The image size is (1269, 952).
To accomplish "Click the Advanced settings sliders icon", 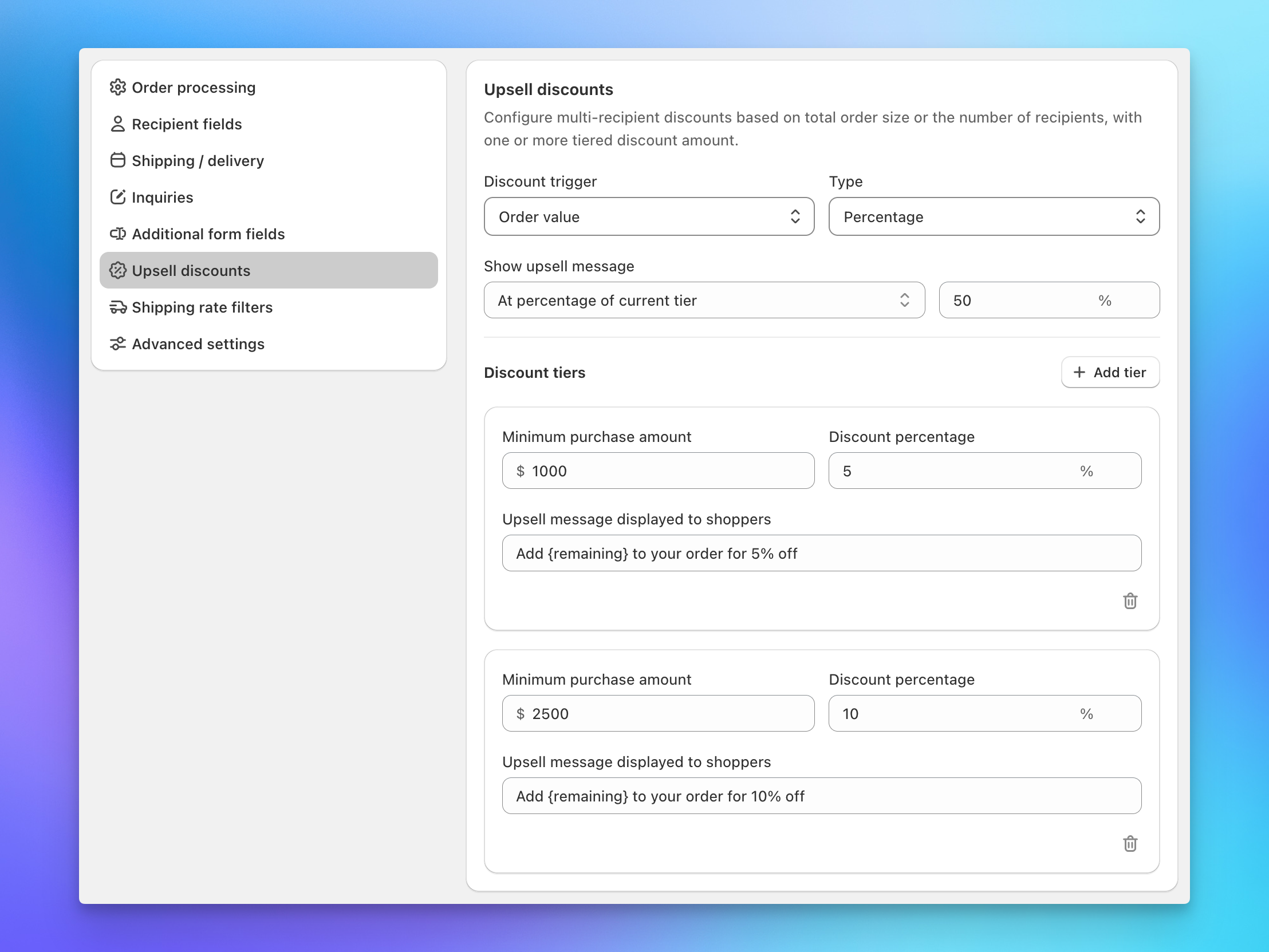I will coord(118,343).
